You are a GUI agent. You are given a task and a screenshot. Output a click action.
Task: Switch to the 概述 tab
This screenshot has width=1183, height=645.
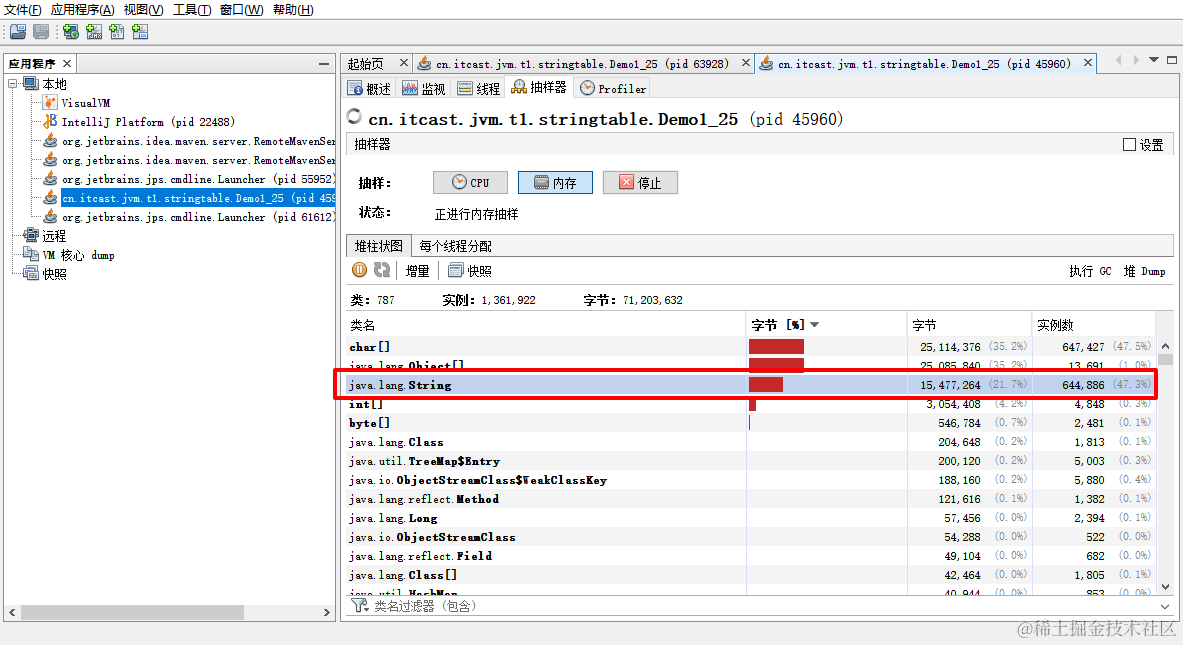[x=369, y=88]
